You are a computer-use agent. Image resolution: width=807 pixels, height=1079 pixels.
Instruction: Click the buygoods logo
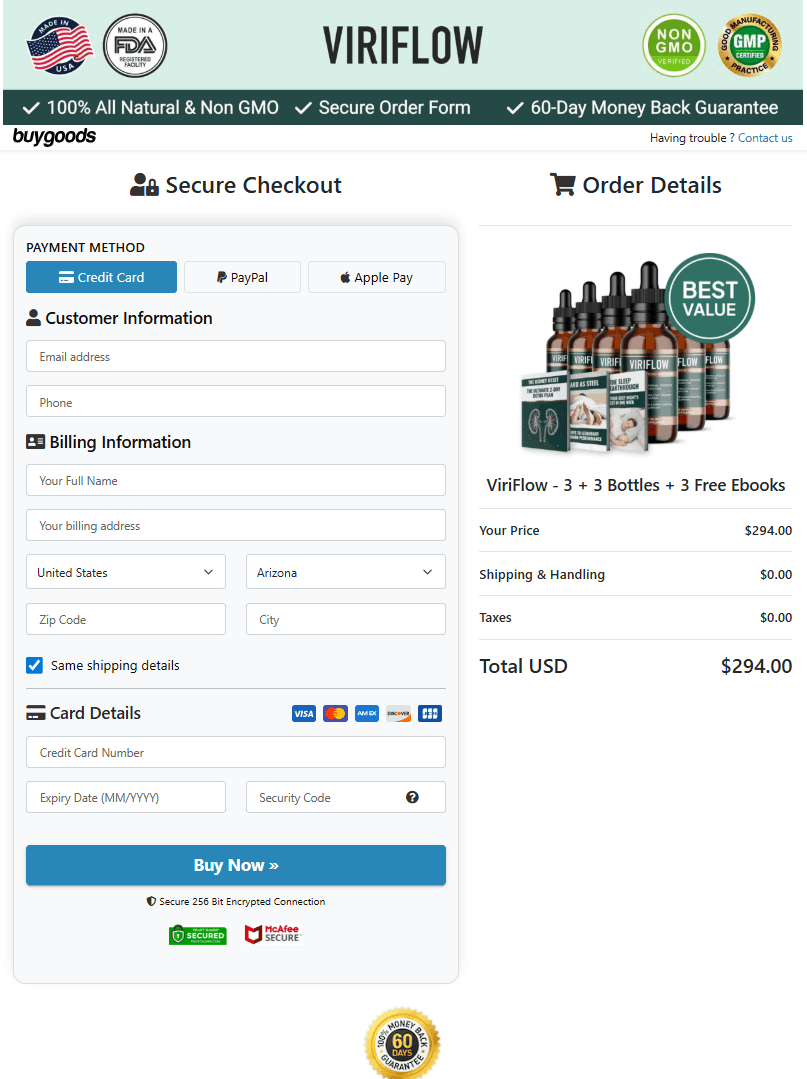[x=54, y=137]
